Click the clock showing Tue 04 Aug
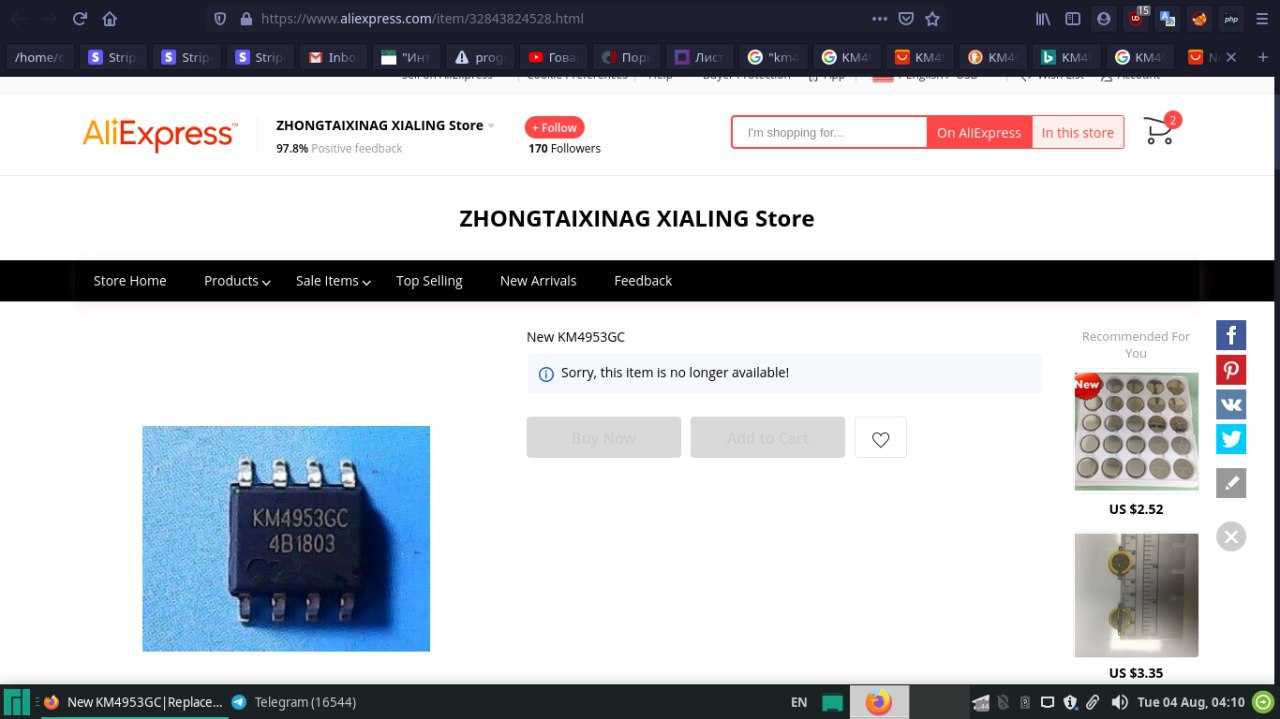Viewport: 1280px width, 719px height. click(1191, 702)
